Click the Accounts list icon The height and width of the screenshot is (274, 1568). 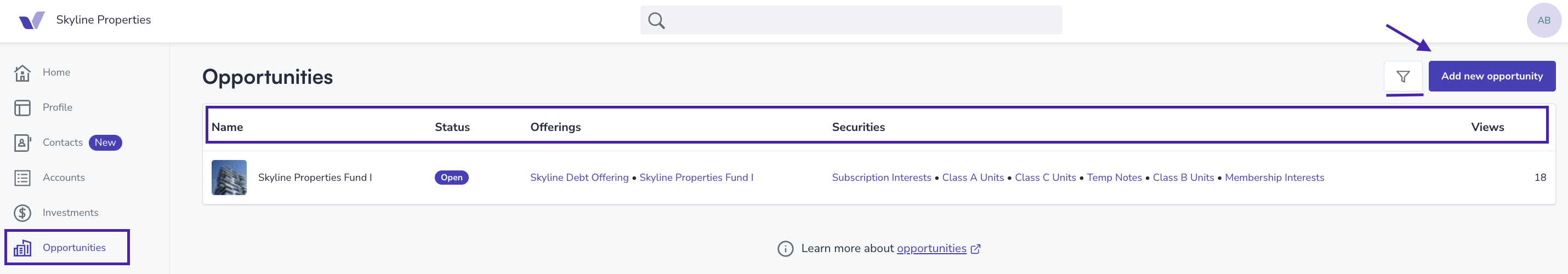pyautogui.click(x=22, y=178)
